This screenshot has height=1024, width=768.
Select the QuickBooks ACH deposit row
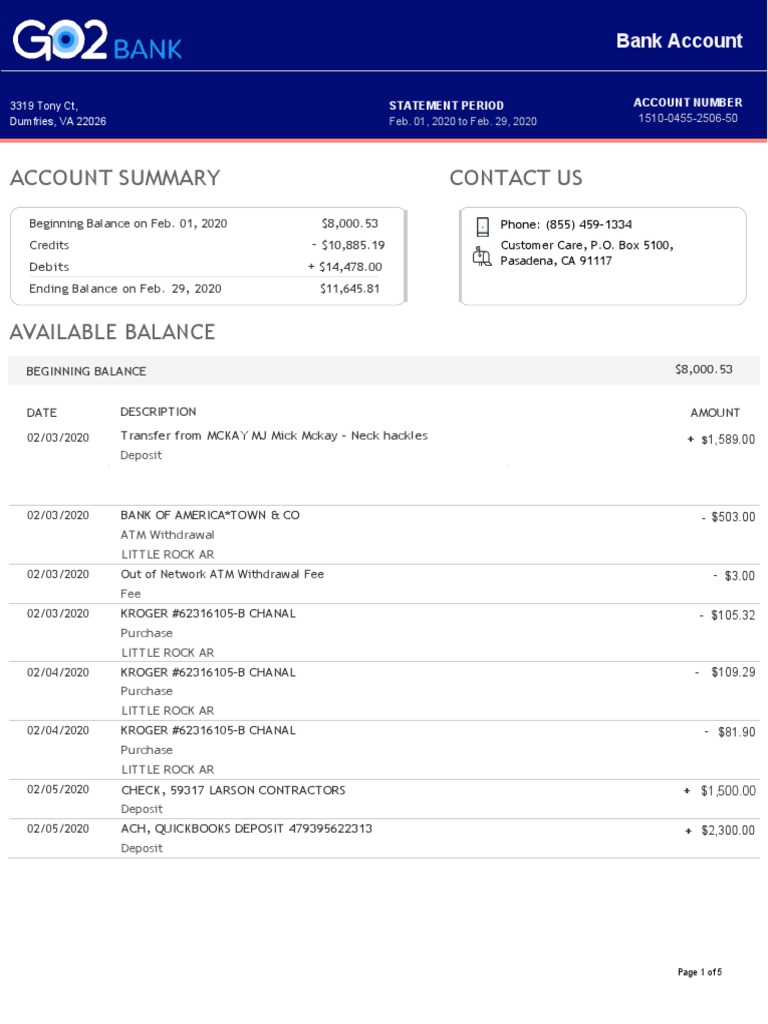click(x=246, y=829)
